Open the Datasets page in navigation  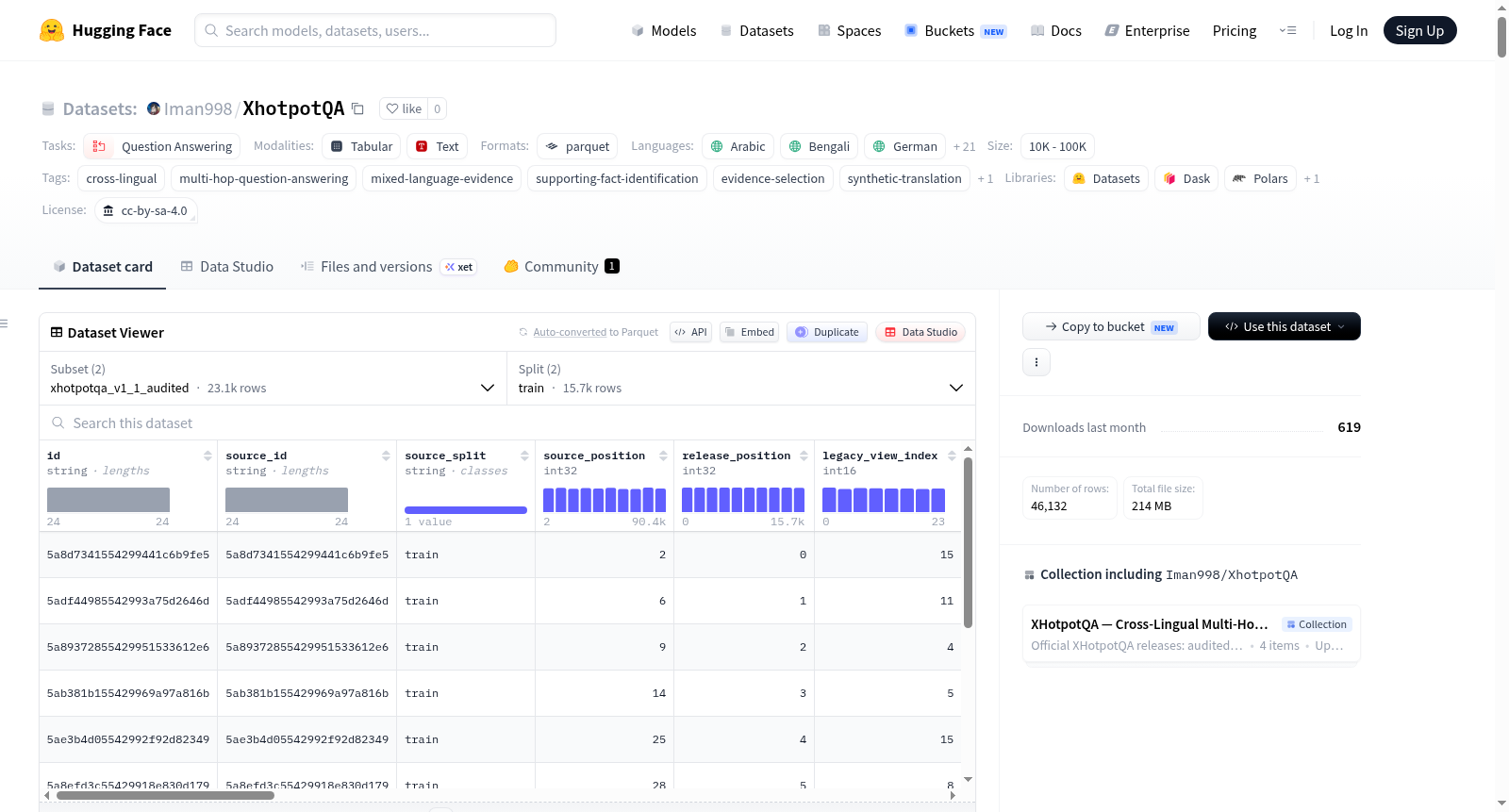coord(756,30)
